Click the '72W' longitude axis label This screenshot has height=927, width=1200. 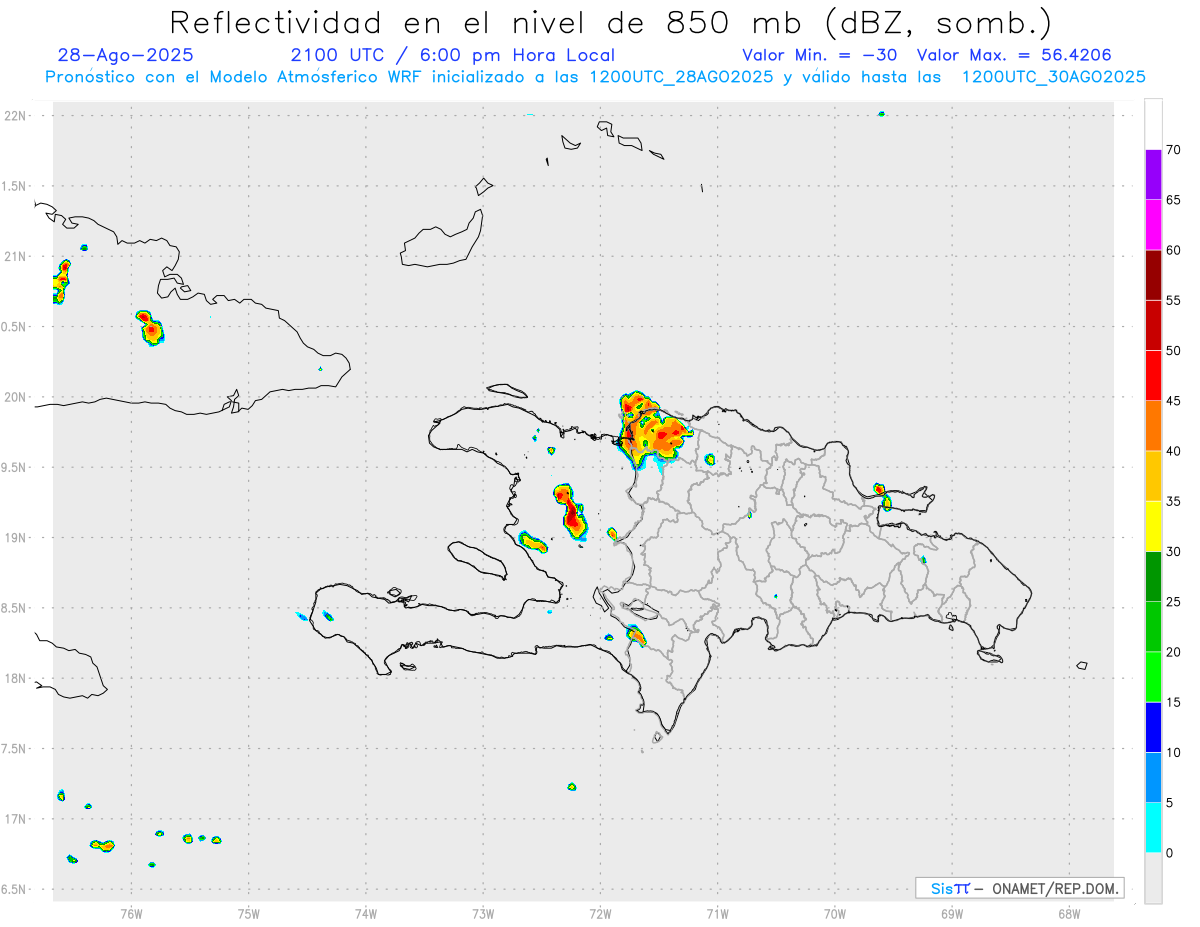600,913
